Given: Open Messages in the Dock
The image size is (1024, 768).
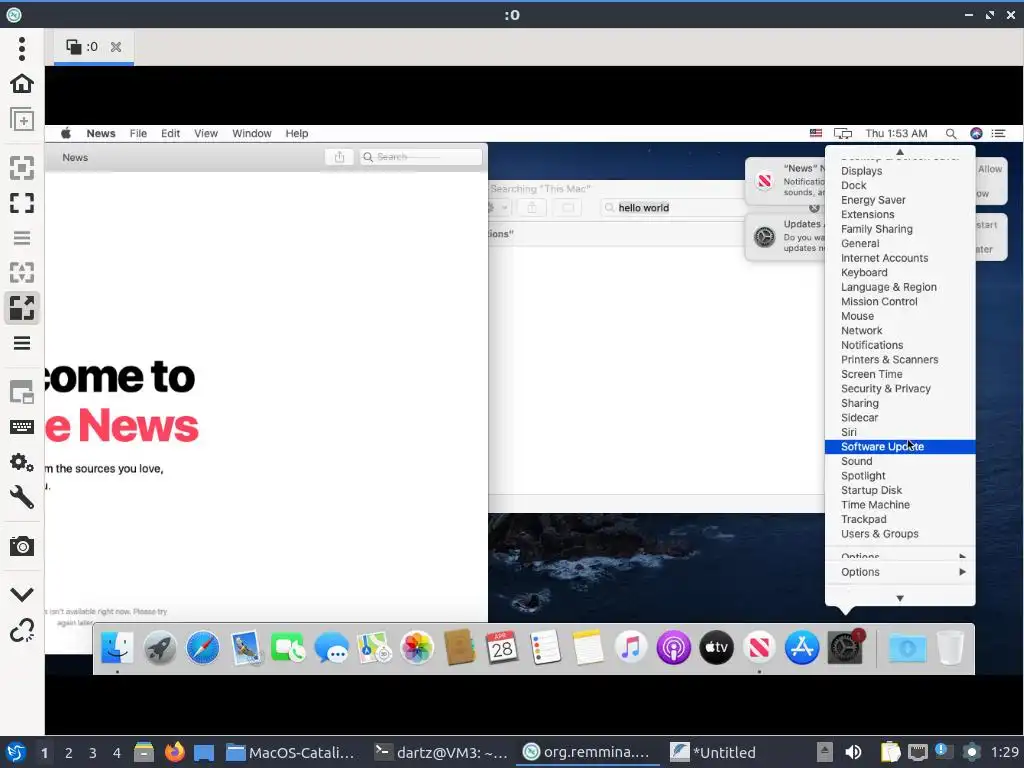Looking at the screenshot, I should point(331,648).
